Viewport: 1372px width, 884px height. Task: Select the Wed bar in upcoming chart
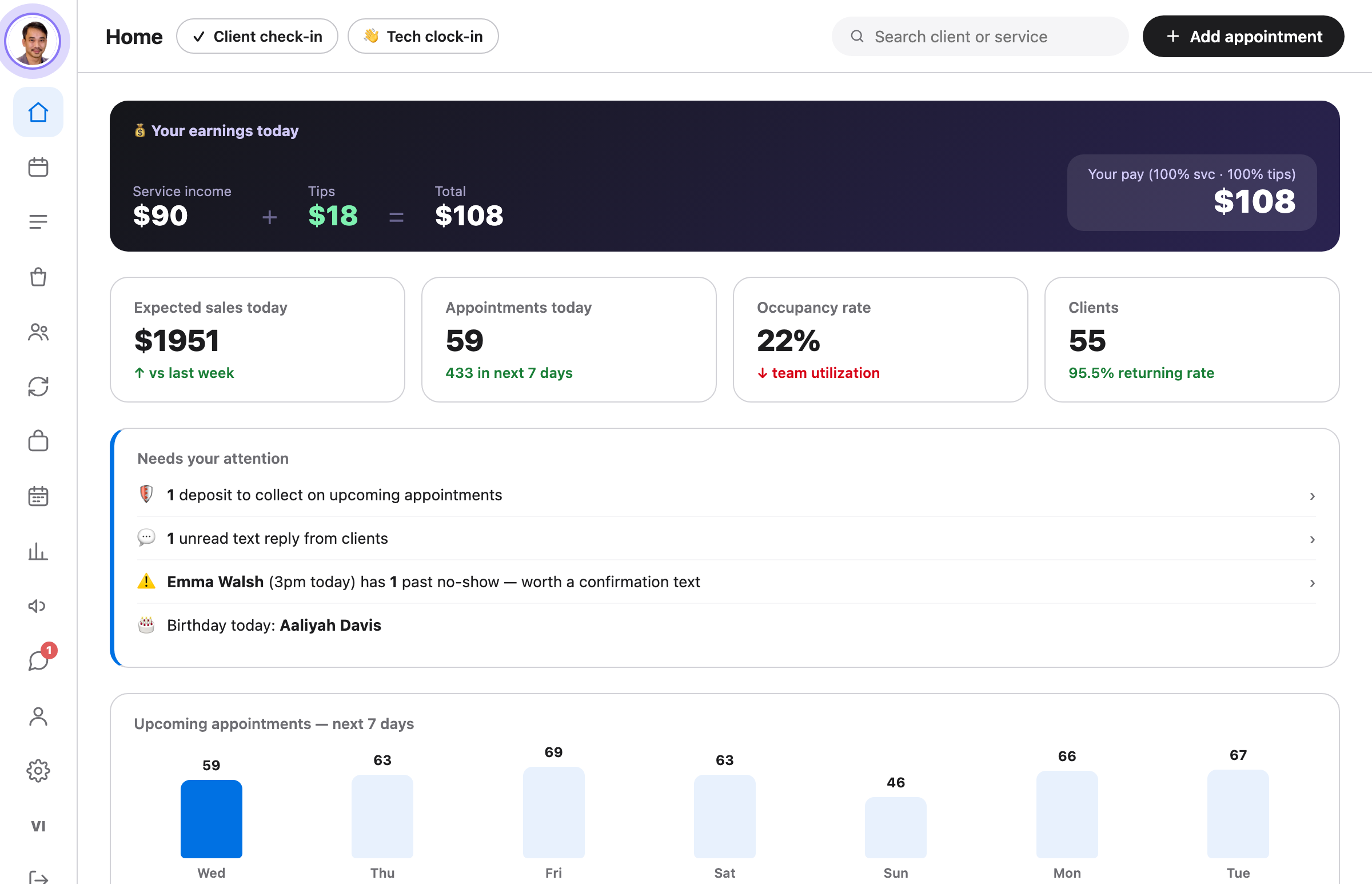(x=211, y=819)
